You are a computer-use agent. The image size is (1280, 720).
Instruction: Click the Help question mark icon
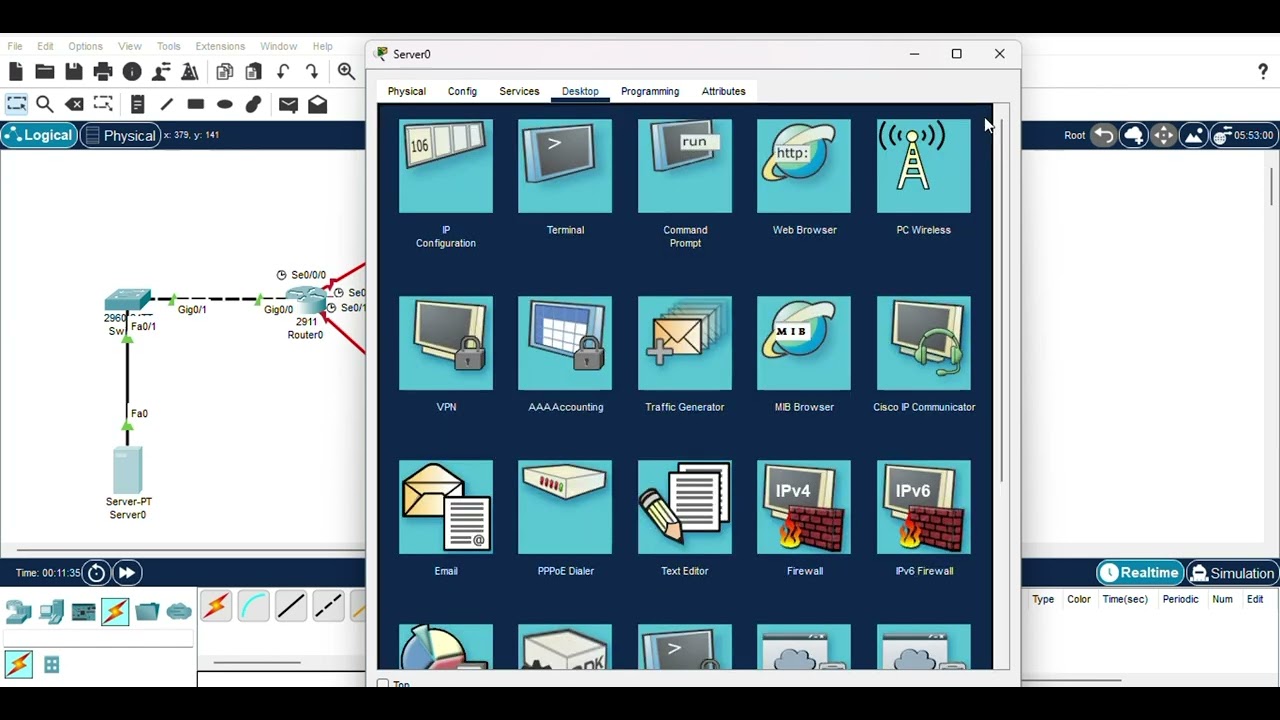(1263, 71)
